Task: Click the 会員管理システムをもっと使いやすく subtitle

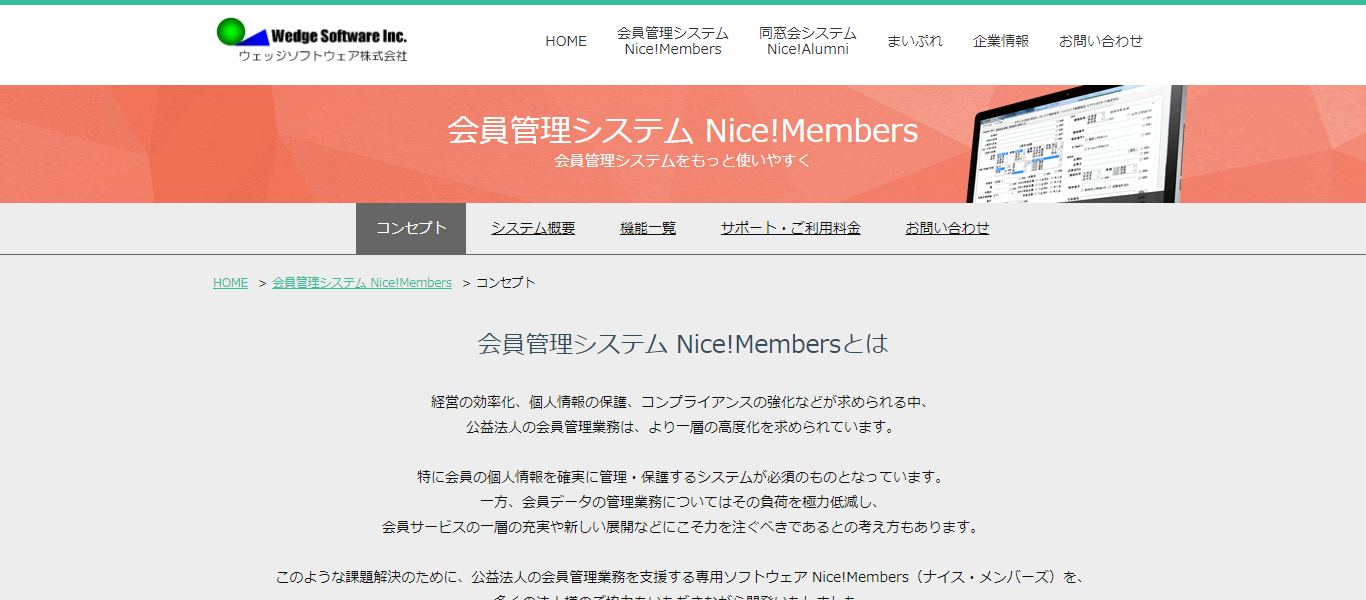Action: [x=684, y=160]
